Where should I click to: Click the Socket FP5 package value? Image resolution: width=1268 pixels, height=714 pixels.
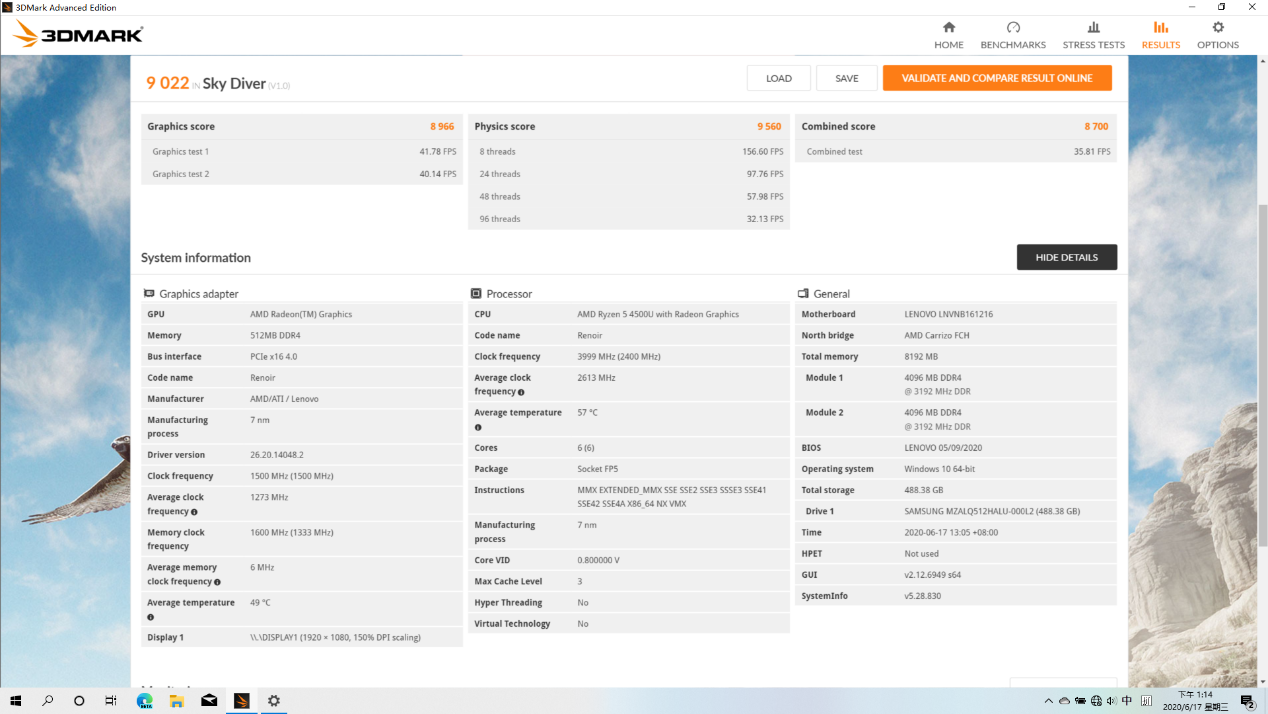pos(599,469)
